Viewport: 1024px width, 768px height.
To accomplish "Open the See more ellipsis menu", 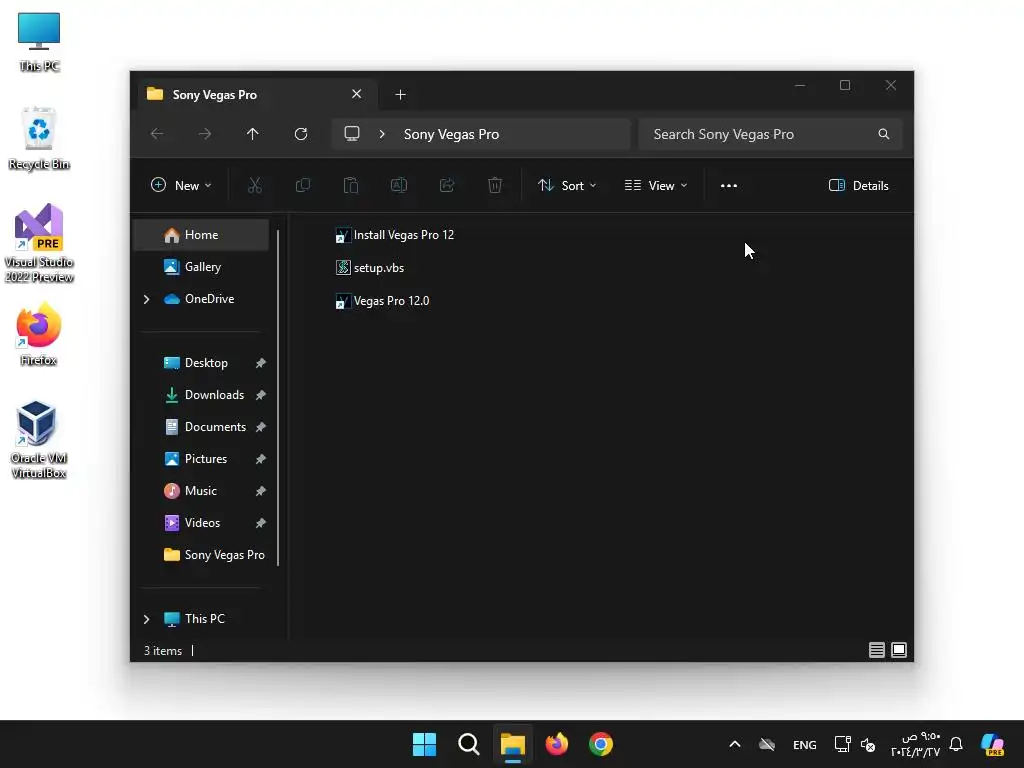I will pos(729,186).
